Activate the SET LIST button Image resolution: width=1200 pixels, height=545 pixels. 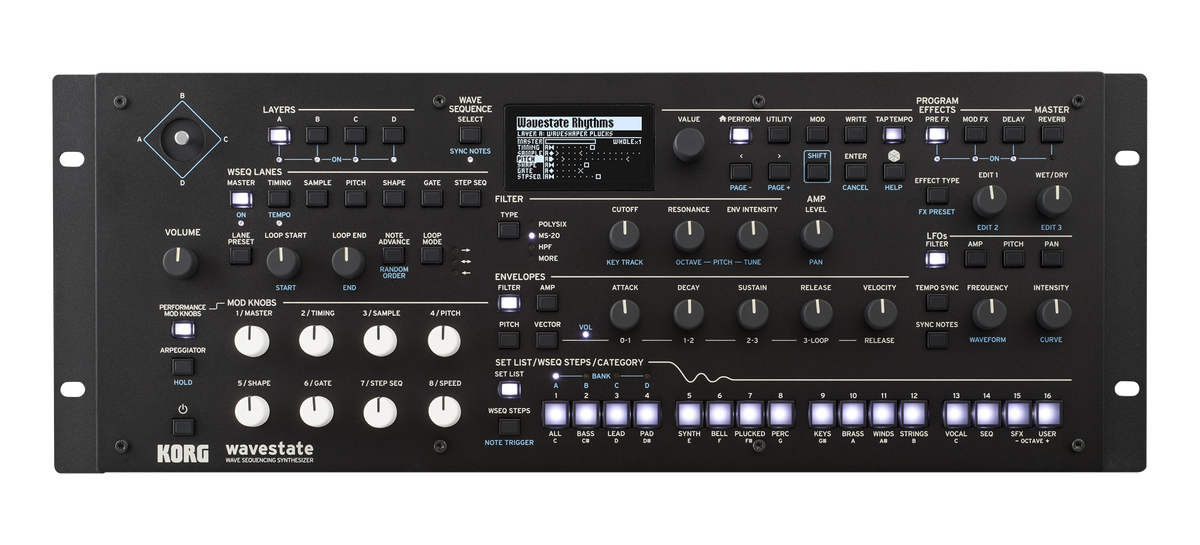click(x=508, y=389)
